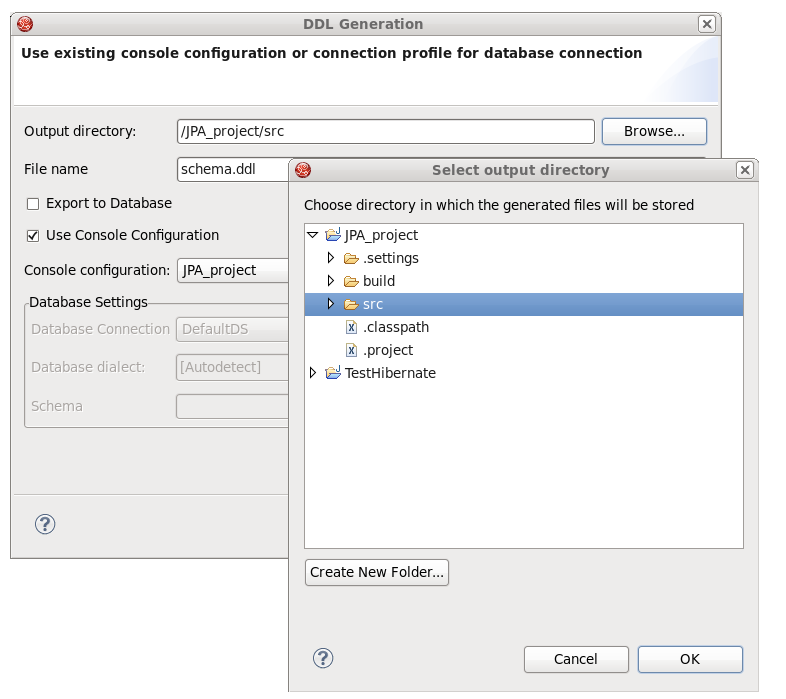Click the build folder icon
Image resolution: width=786 pixels, height=699 pixels.
coord(351,282)
